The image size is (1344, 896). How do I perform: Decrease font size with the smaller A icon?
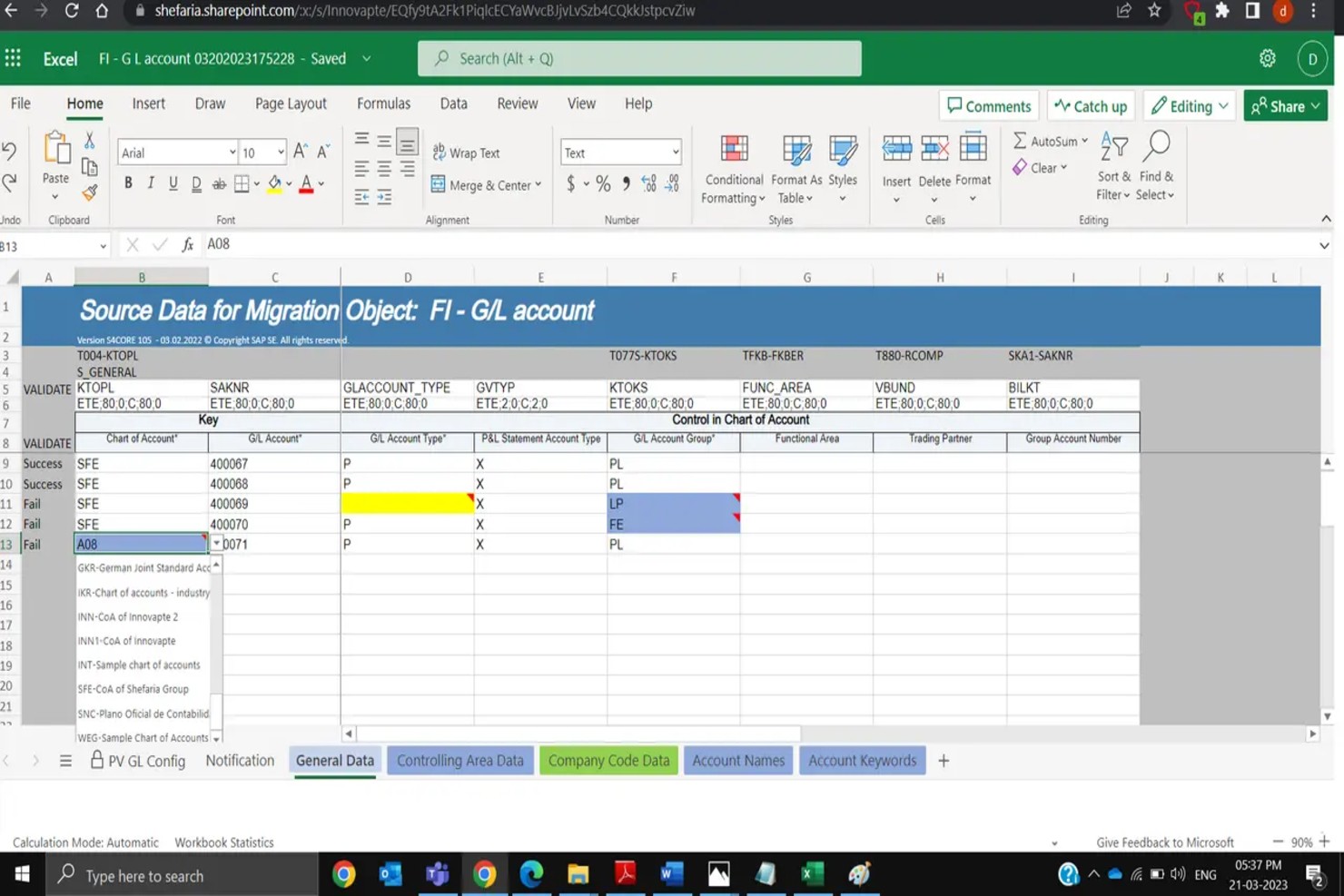point(322,152)
